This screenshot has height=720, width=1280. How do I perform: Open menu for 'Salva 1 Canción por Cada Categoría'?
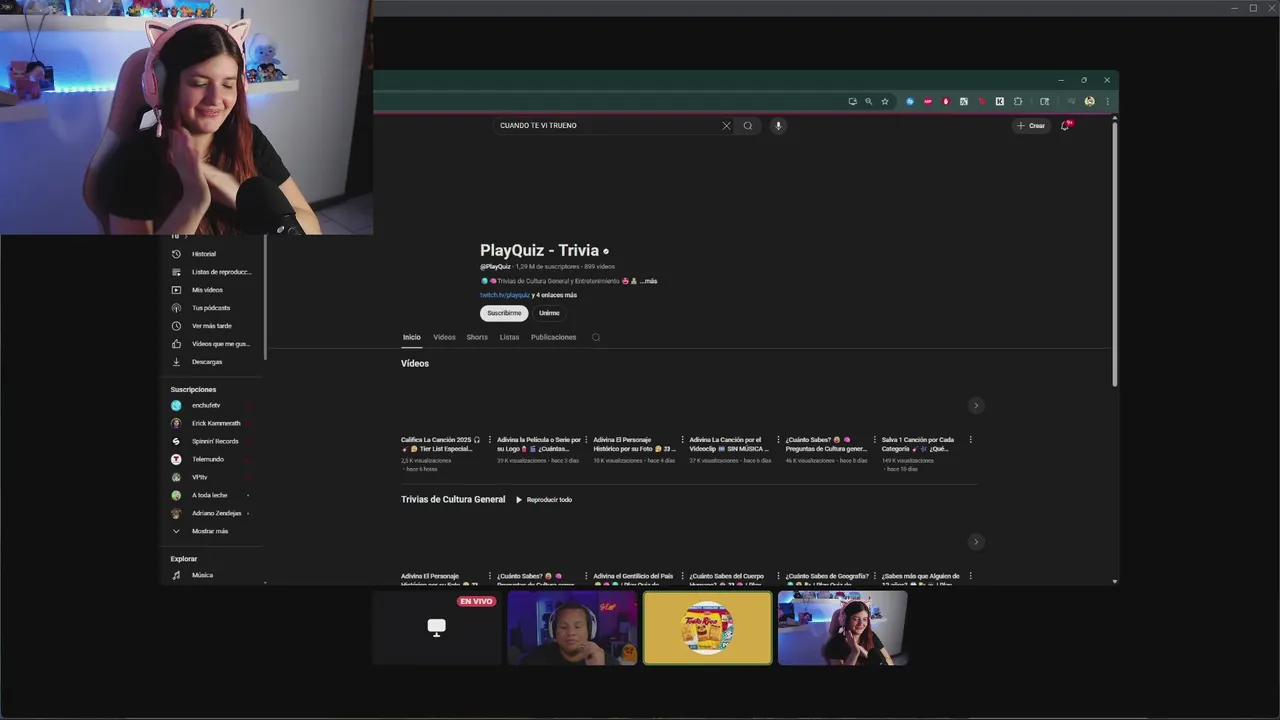coord(970,440)
